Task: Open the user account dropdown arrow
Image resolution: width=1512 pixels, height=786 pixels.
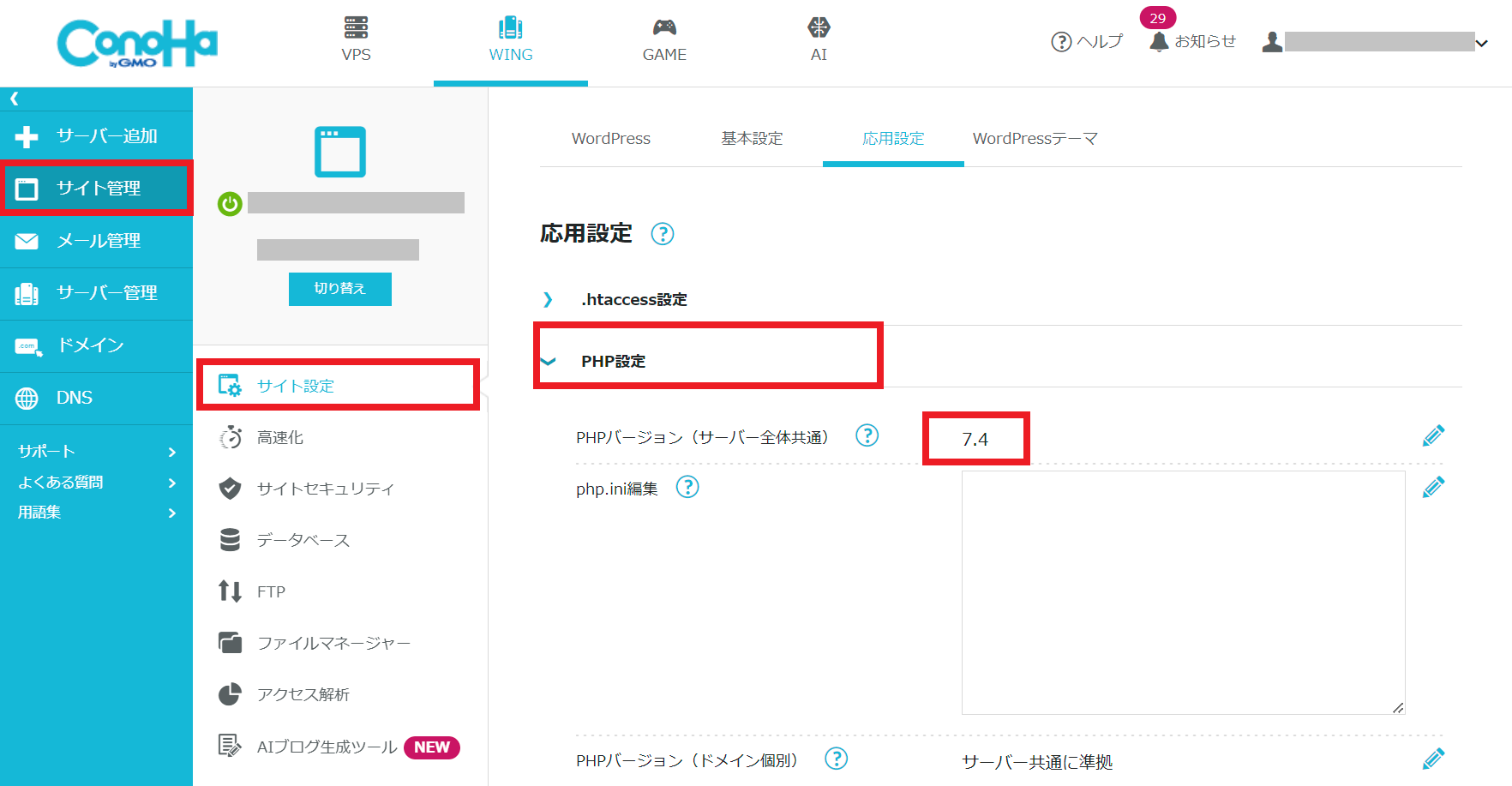Action: pyautogui.click(x=1481, y=43)
